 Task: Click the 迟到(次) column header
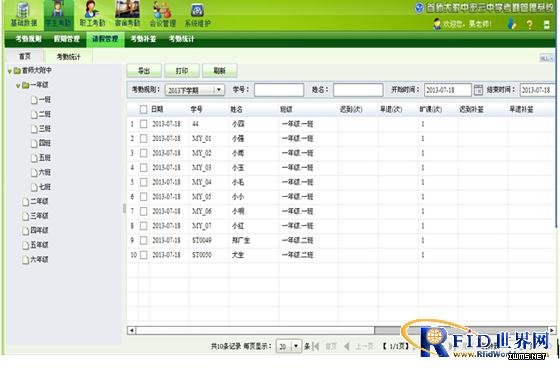(x=351, y=109)
